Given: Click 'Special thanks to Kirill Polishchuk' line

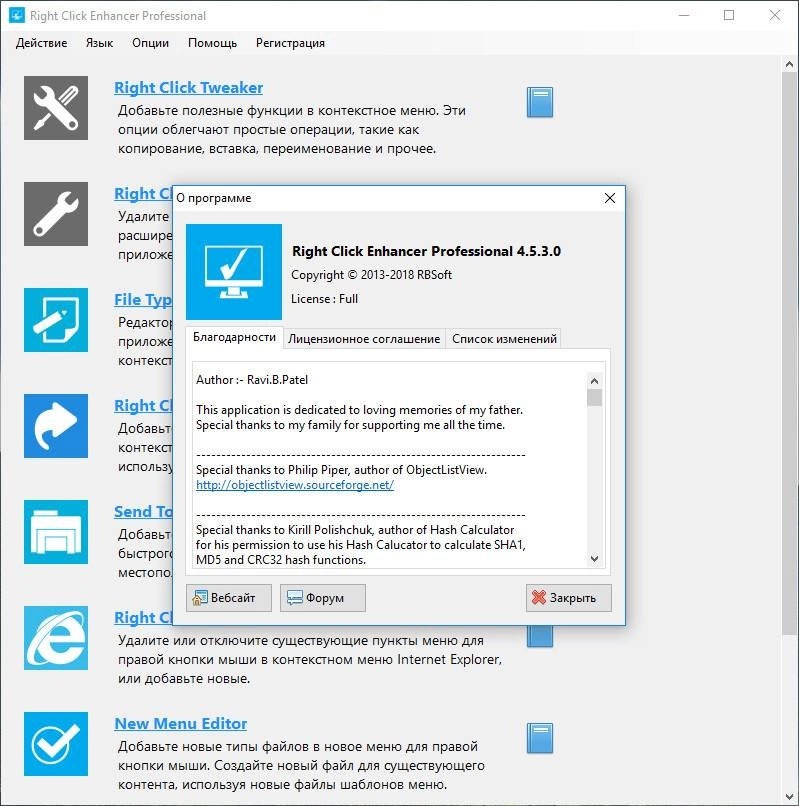Looking at the screenshot, I should [x=355, y=530].
